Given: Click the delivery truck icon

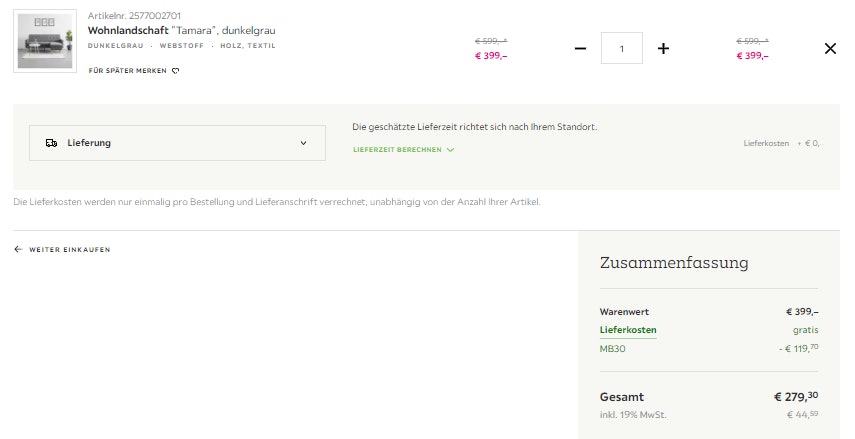Looking at the screenshot, I should (51, 143).
